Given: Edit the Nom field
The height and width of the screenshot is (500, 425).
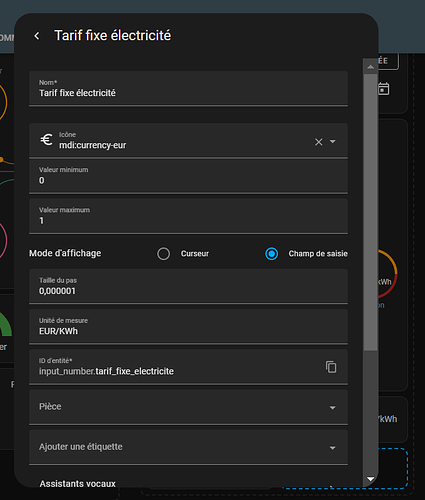Looking at the screenshot, I should [x=188, y=89].
